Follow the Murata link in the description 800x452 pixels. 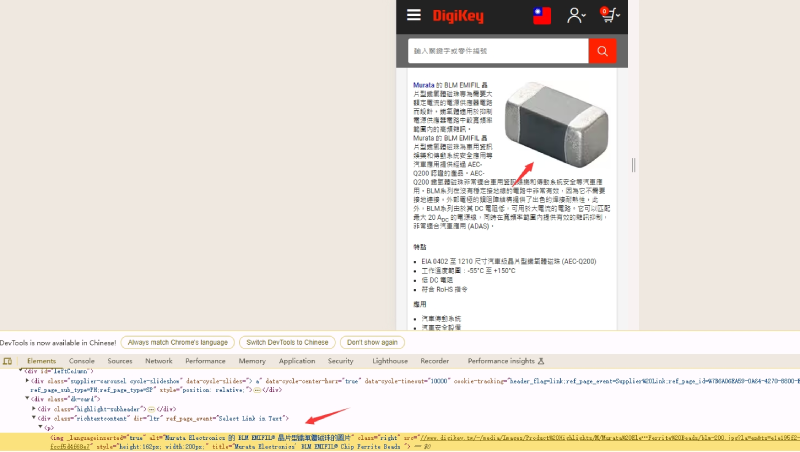pos(423,85)
